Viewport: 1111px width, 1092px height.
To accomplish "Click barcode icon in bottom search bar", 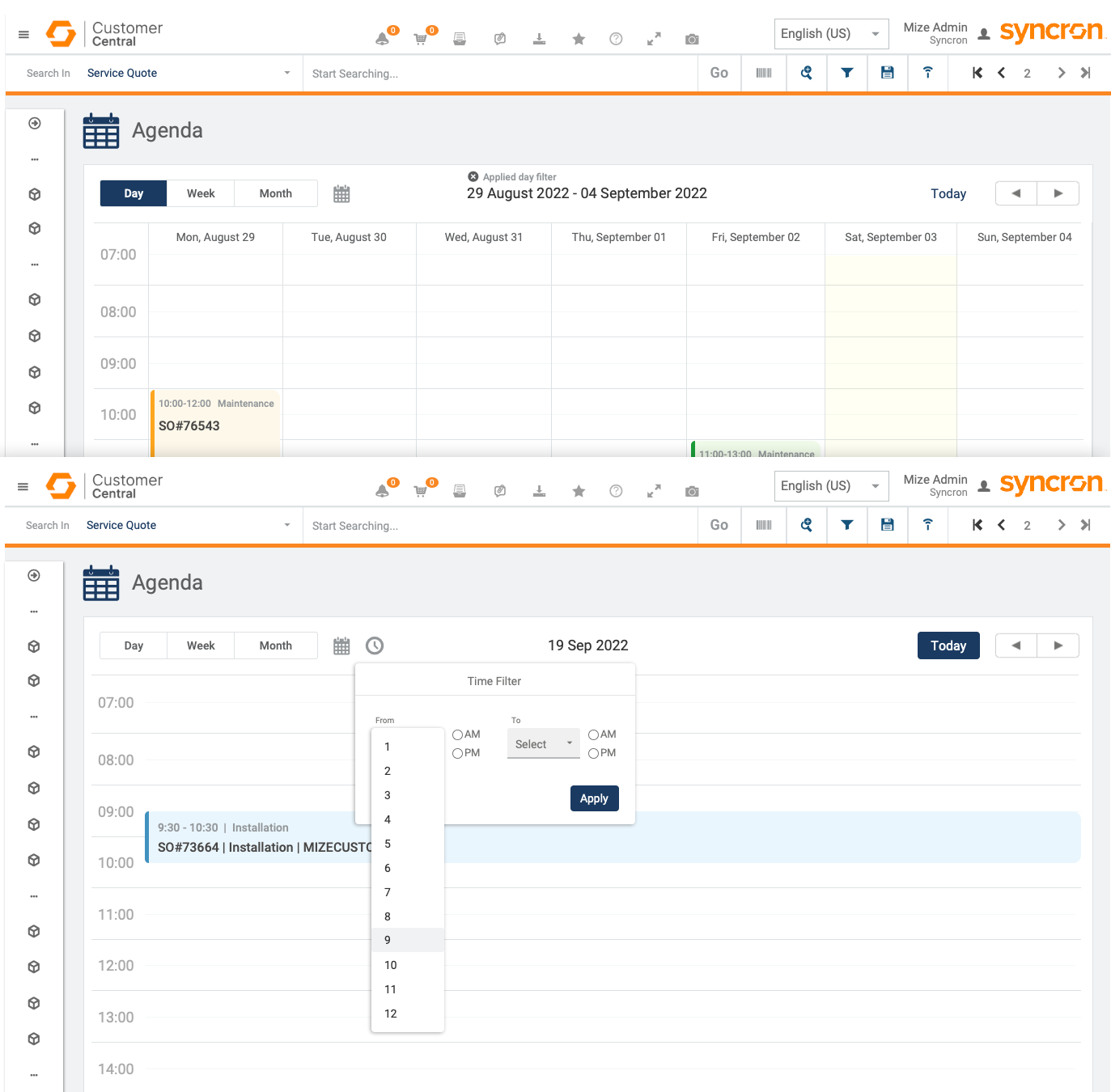I will (x=764, y=525).
